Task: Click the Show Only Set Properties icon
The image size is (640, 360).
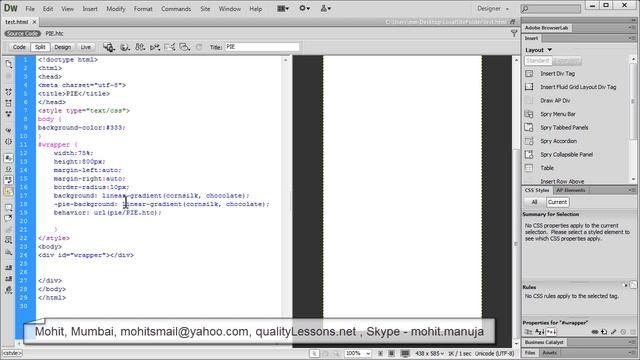Action: (551, 332)
